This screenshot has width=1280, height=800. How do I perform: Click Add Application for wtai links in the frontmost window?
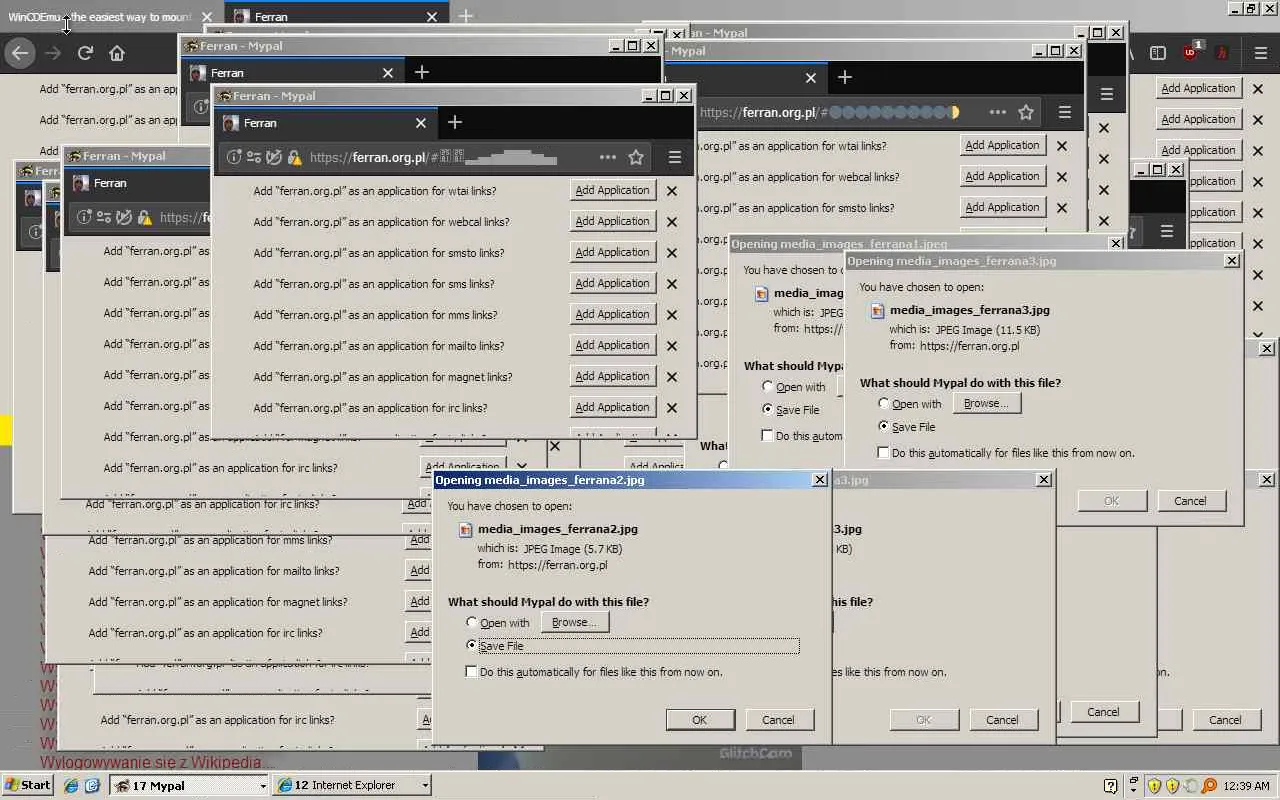(x=613, y=190)
